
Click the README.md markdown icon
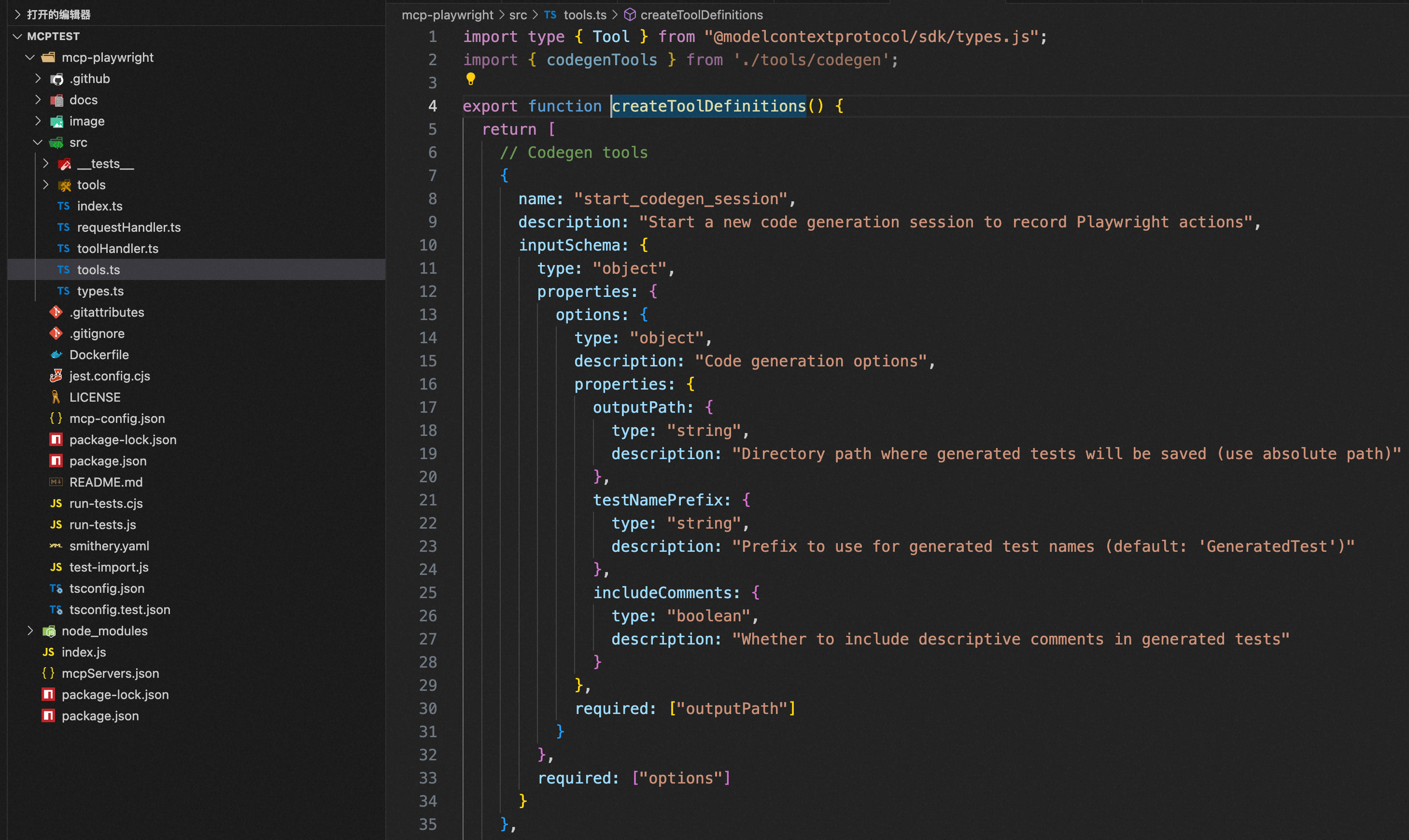click(56, 482)
